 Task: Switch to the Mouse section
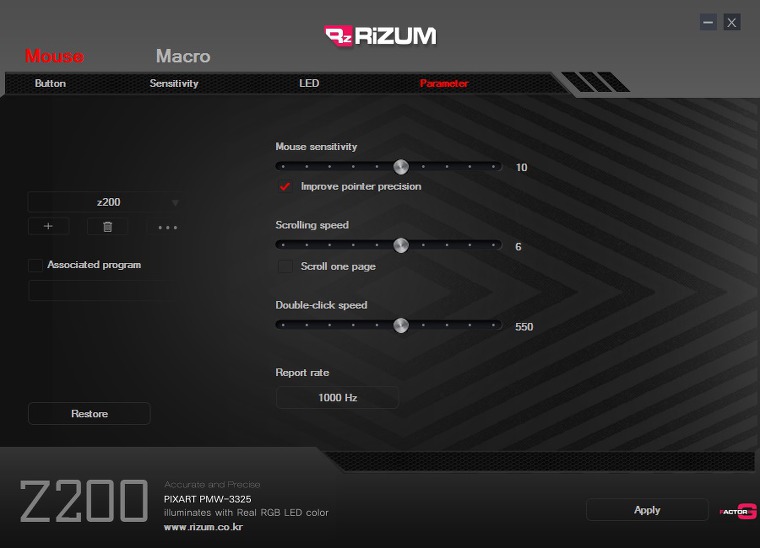click(54, 56)
